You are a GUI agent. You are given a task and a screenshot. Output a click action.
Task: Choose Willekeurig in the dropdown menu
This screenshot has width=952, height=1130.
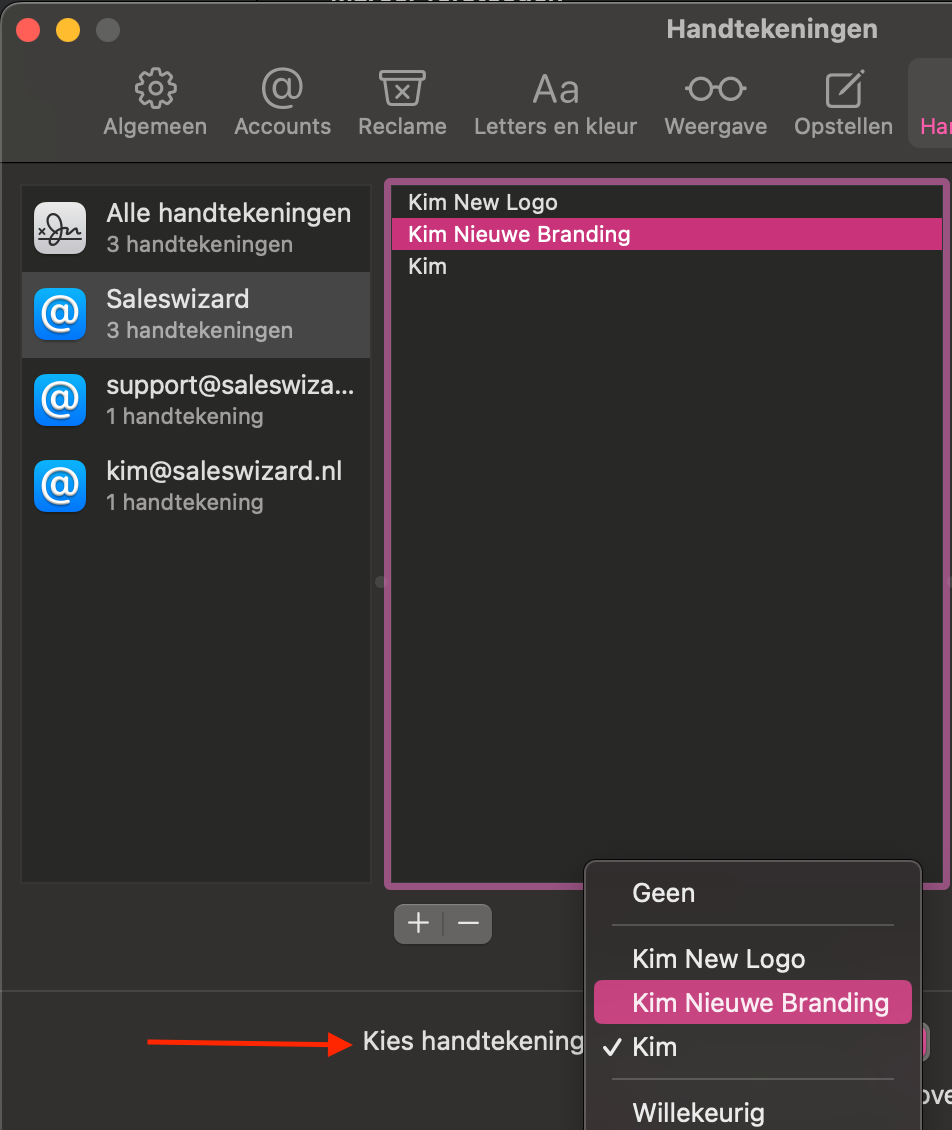(698, 1112)
